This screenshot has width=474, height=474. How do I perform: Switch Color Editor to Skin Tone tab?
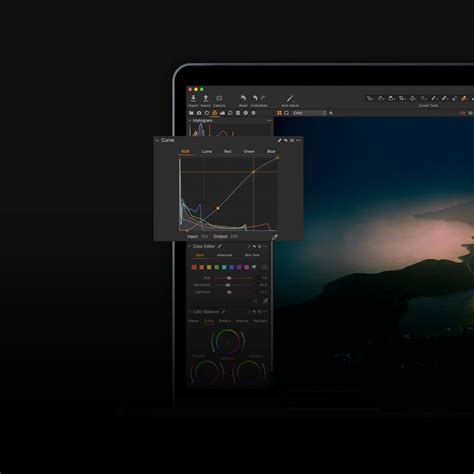[252, 255]
